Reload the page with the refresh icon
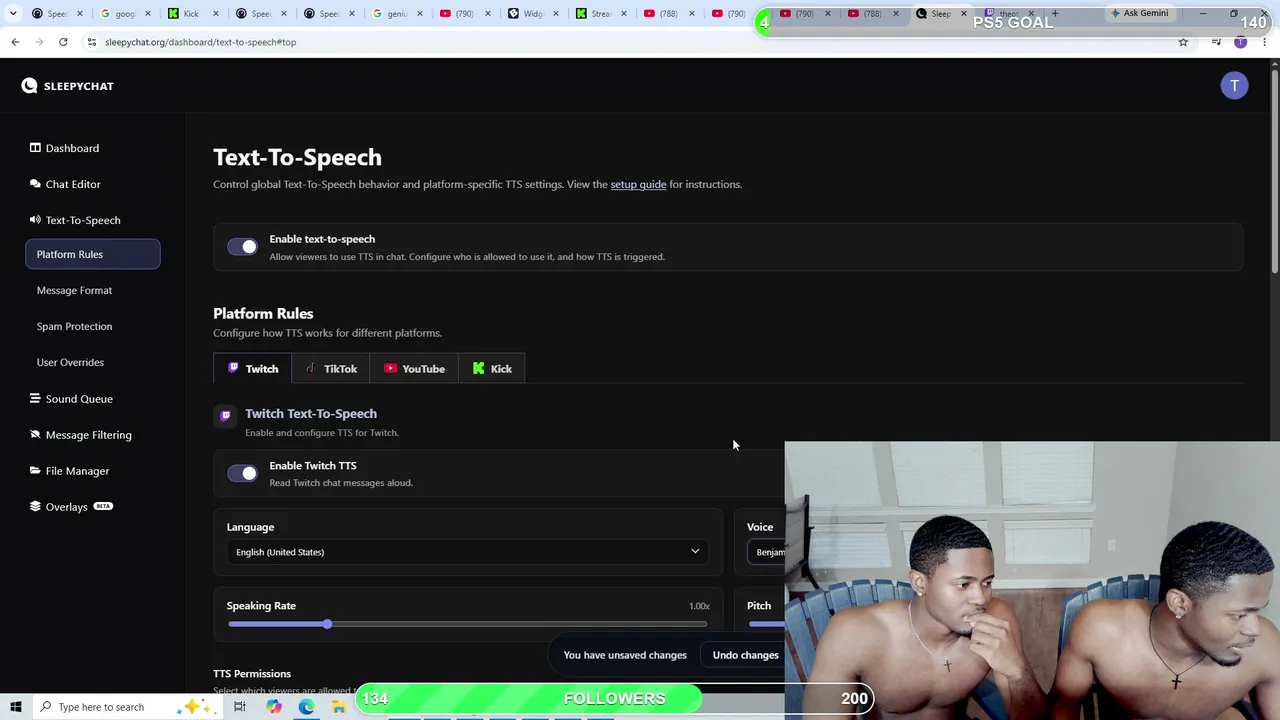Screen dimensions: 1280x720 point(63,42)
